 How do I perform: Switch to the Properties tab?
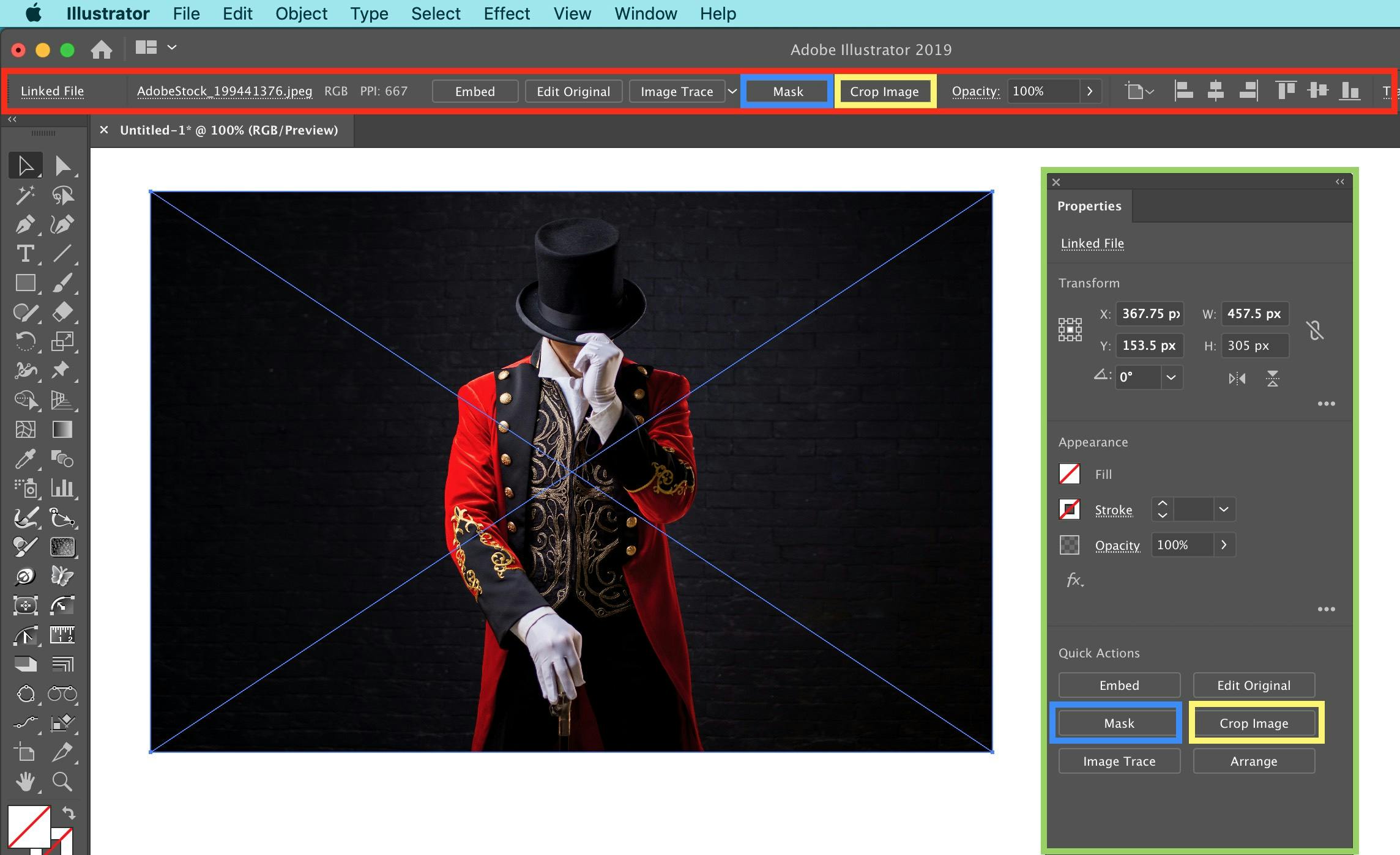point(1089,206)
